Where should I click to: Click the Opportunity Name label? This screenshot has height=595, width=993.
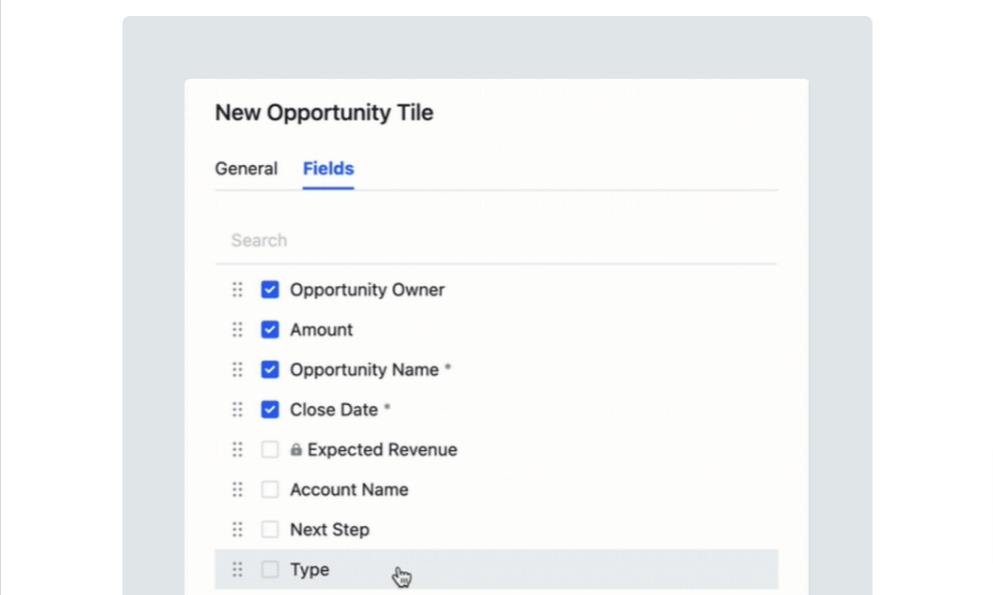click(363, 369)
